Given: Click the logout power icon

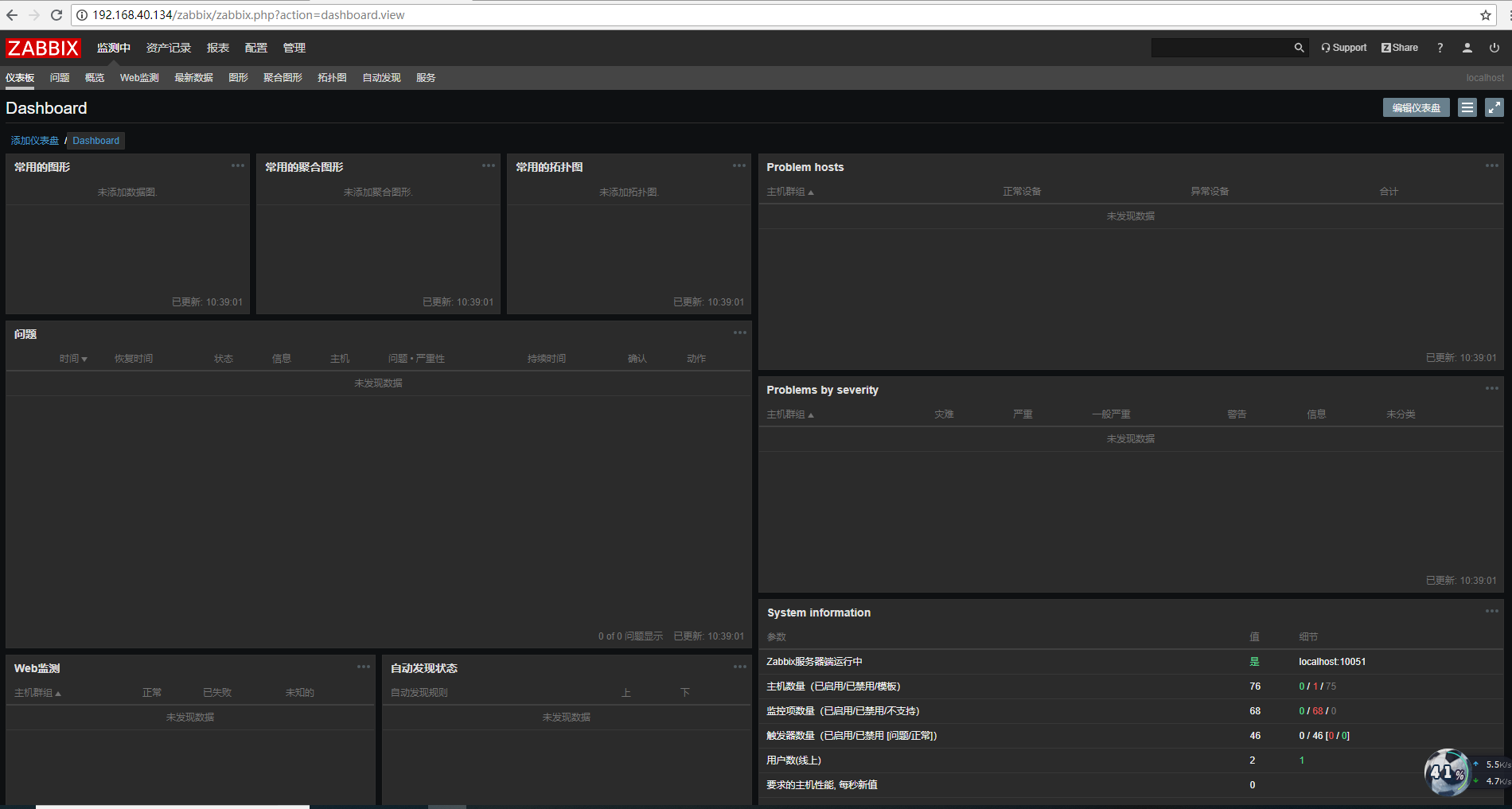Looking at the screenshot, I should coord(1494,48).
